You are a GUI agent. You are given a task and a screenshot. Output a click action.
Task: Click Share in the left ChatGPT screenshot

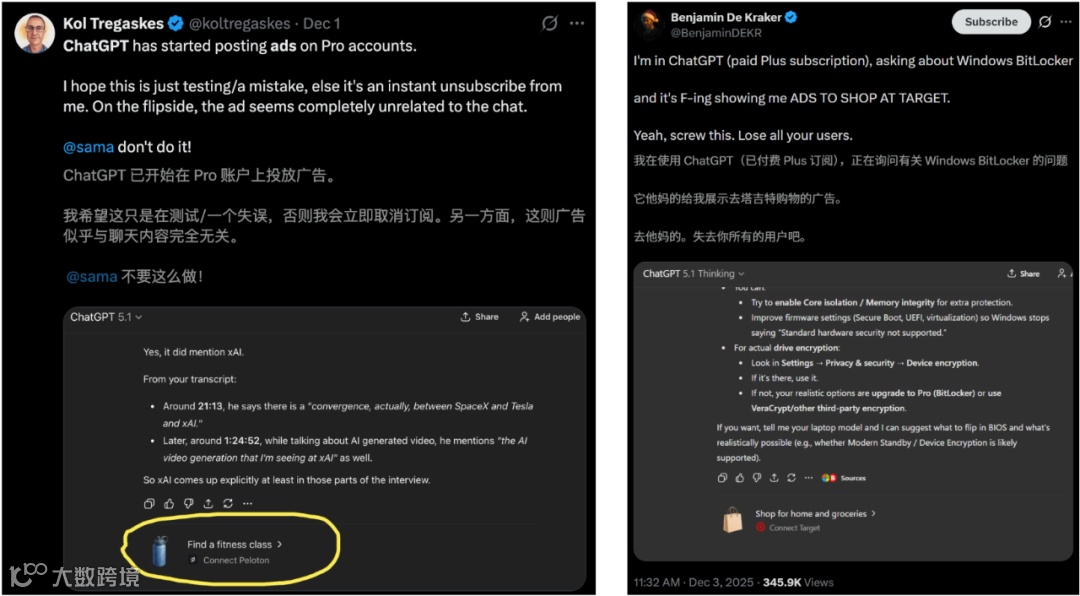pos(479,317)
